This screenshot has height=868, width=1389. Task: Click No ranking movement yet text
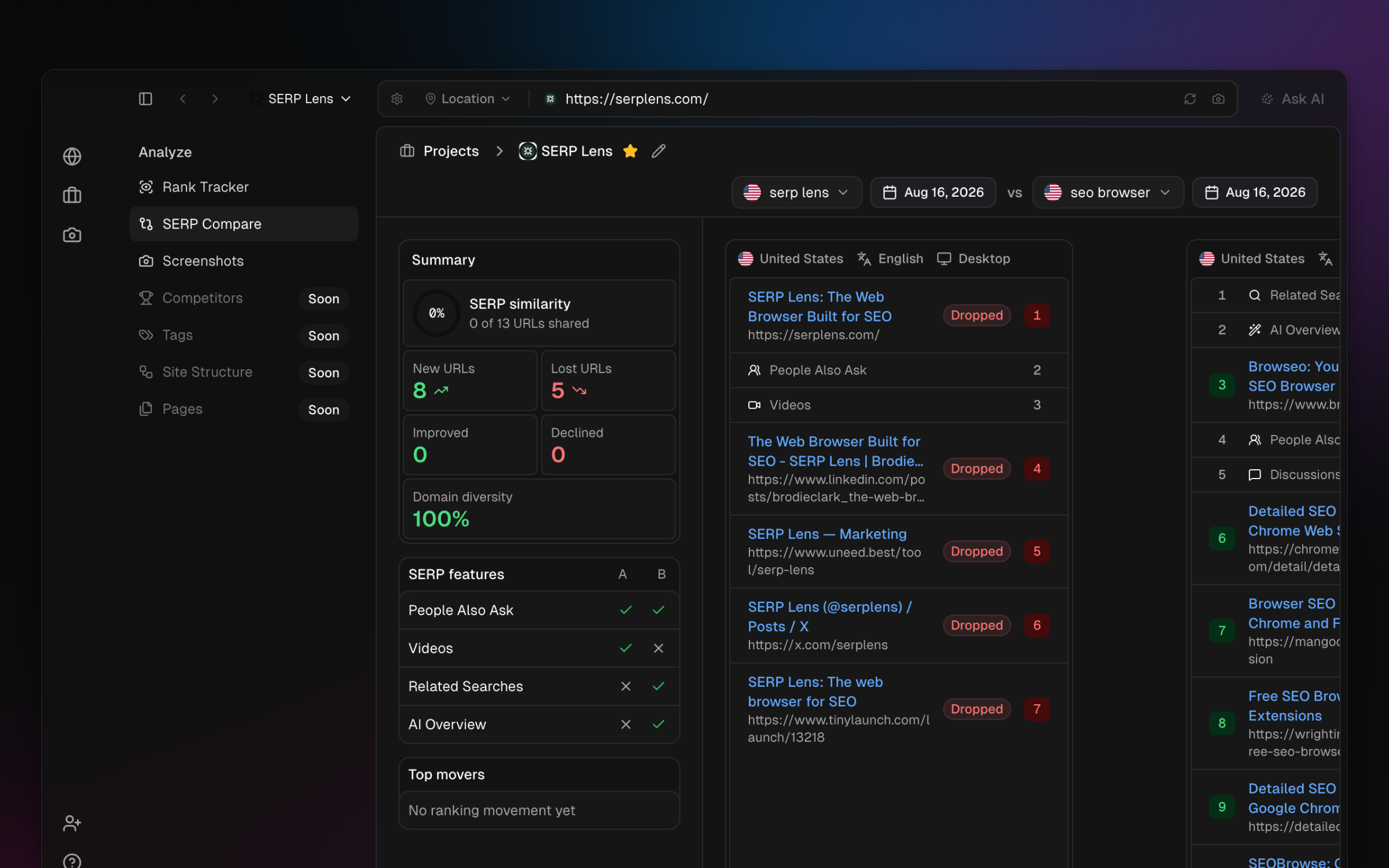pyautogui.click(x=492, y=811)
